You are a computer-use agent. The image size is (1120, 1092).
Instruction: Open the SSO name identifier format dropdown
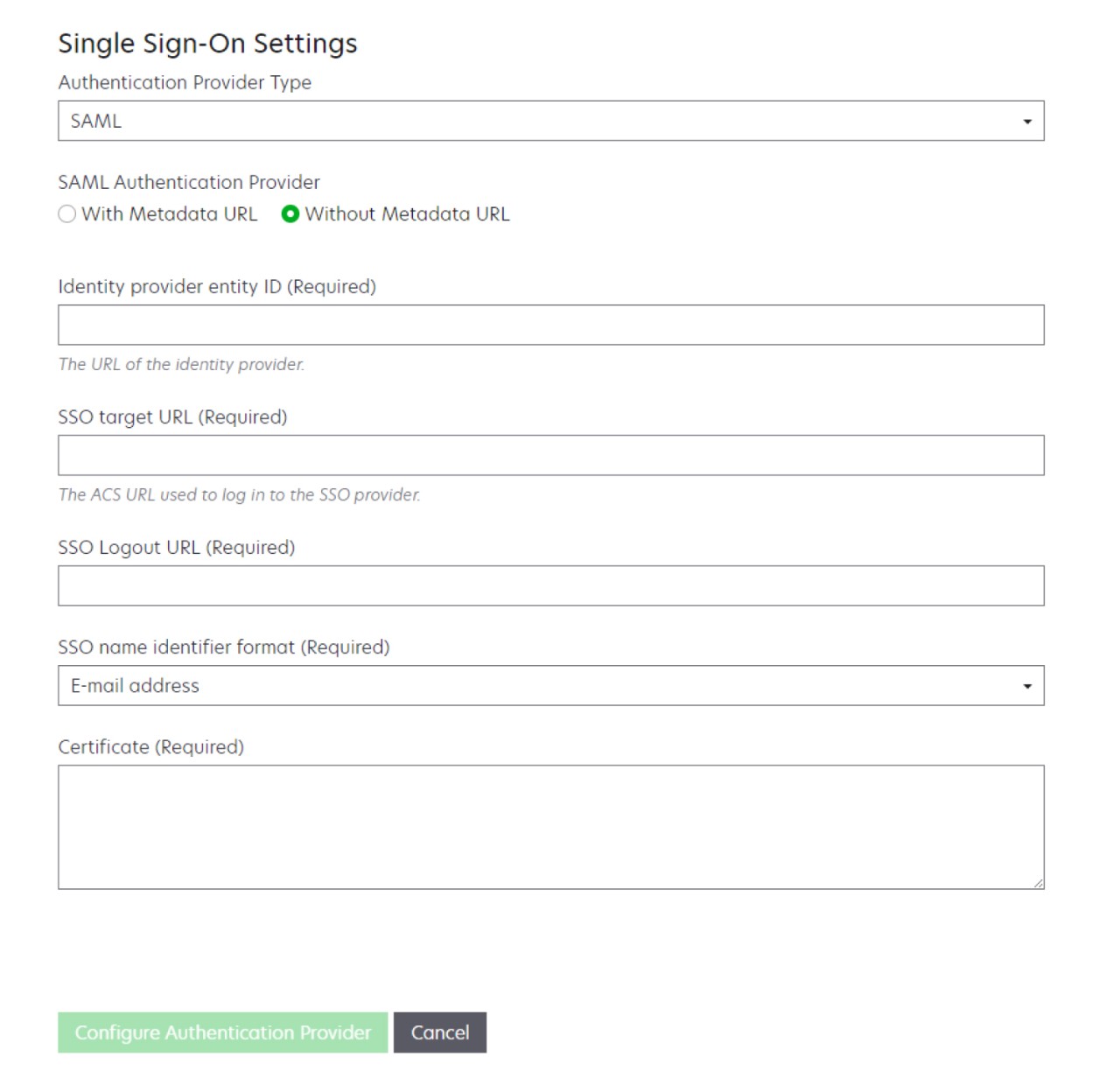(549, 685)
